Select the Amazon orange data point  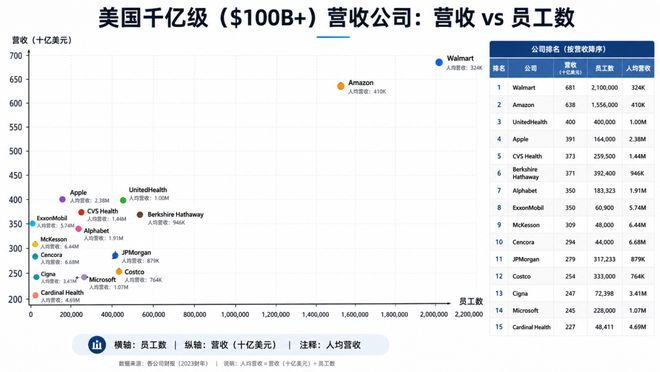point(341,86)
